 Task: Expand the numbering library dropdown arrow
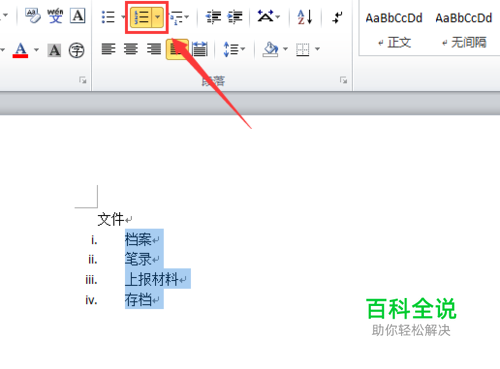[158, 17]
